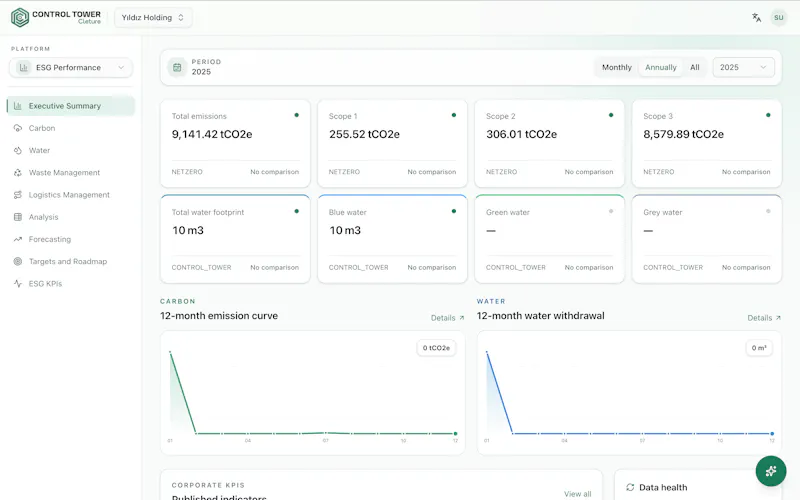
Task: Click the Data health heading
Action: click(x=663, y=487)
